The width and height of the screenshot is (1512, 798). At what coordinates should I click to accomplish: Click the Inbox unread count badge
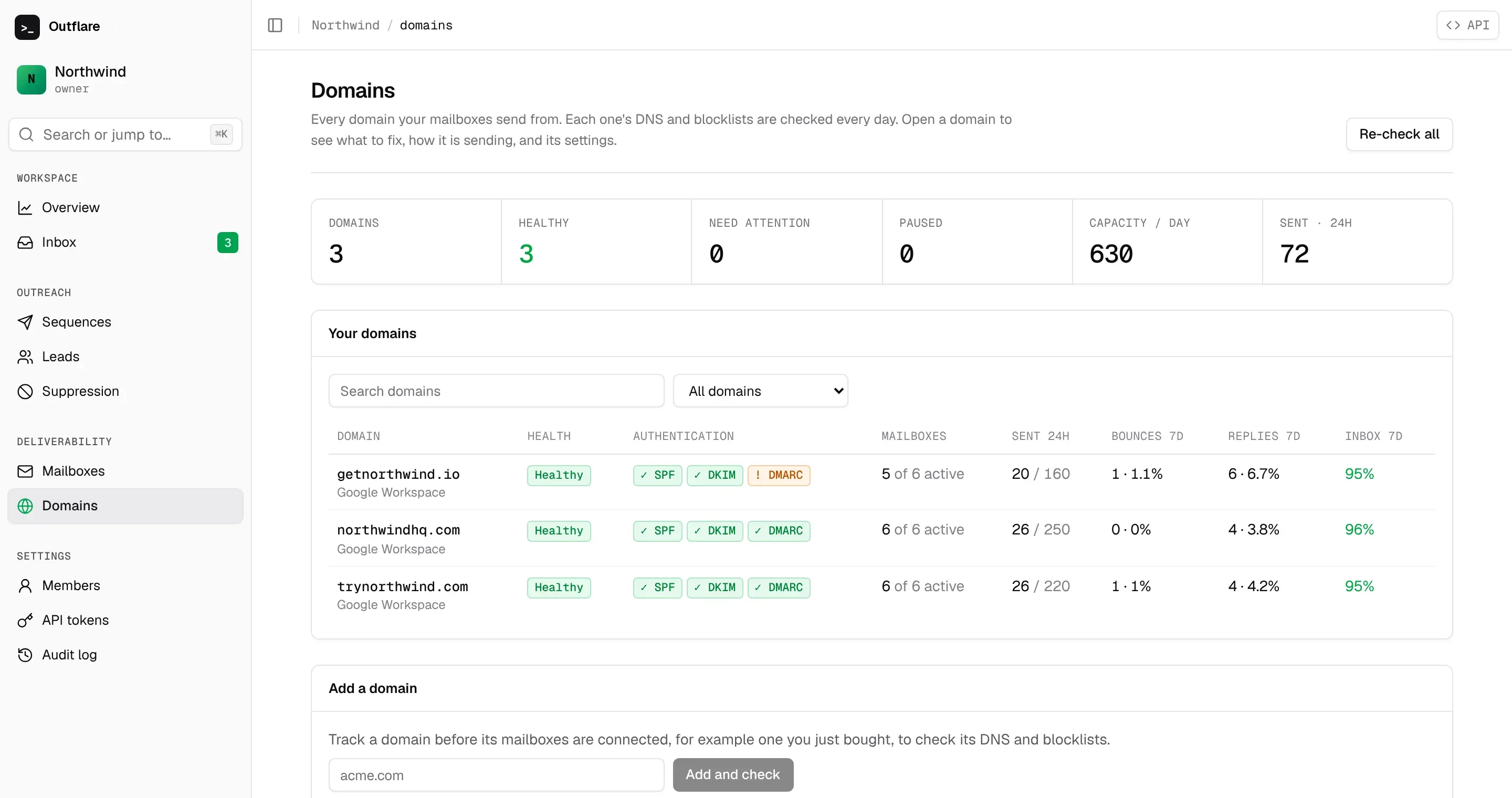click(228, 243)
